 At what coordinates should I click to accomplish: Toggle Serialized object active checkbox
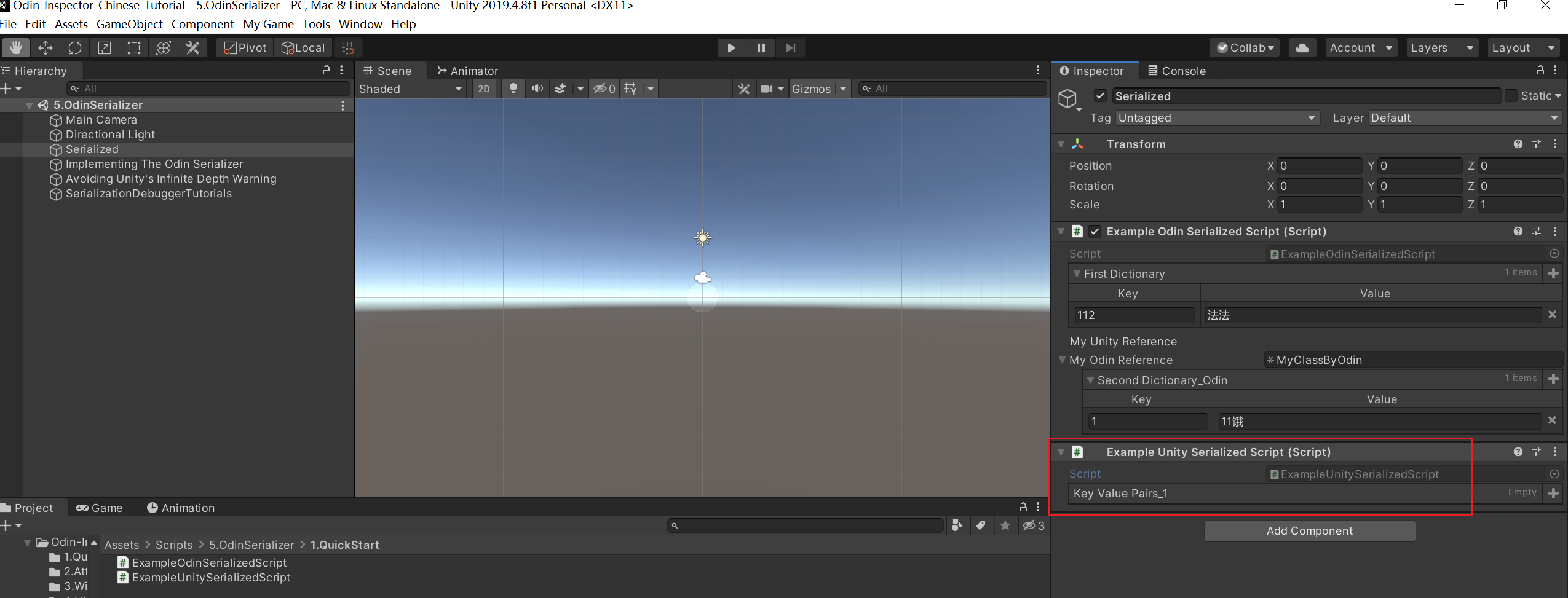(1101, 96)
